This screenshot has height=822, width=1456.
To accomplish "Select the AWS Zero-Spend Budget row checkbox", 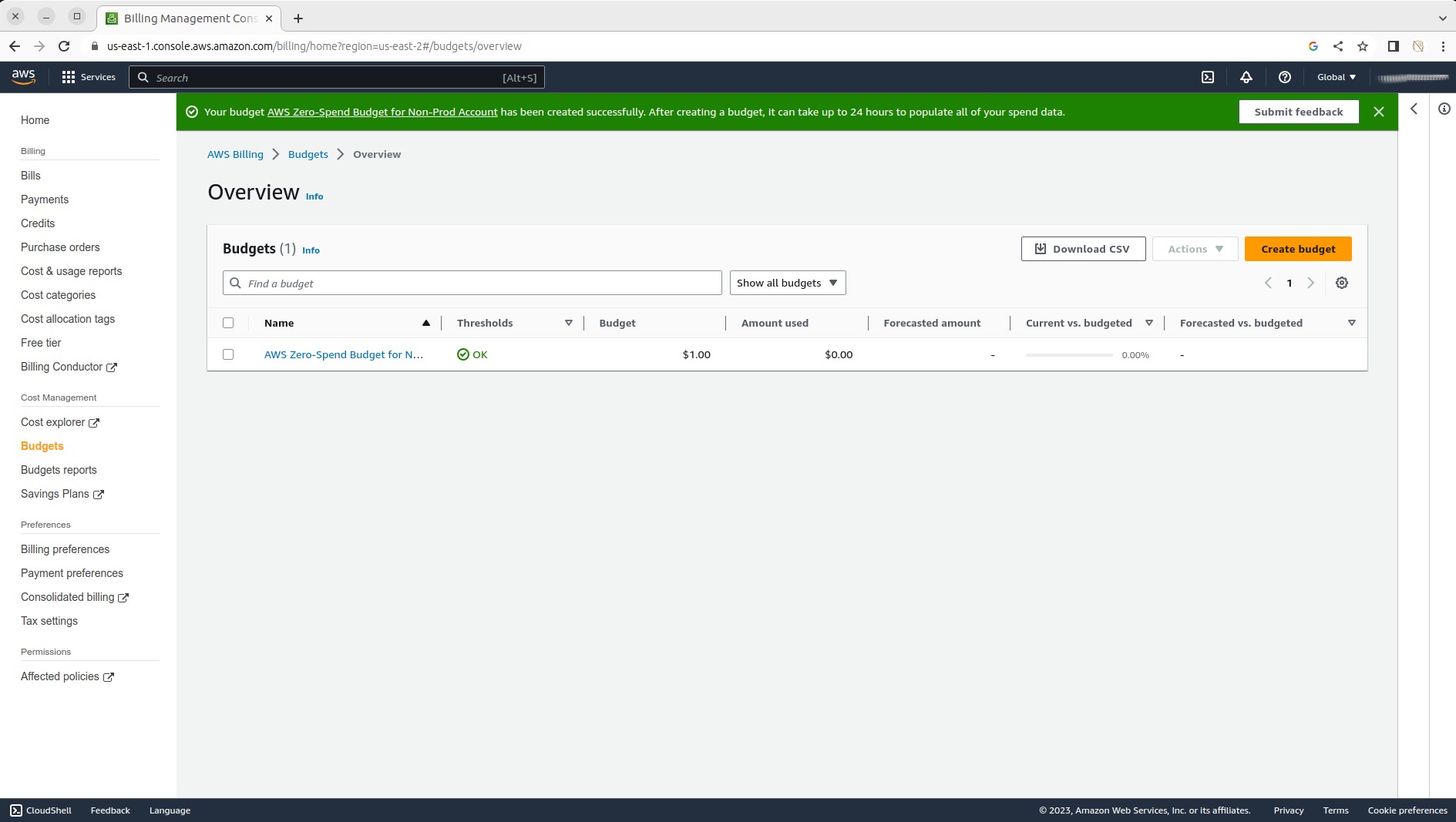I will 228,354.
